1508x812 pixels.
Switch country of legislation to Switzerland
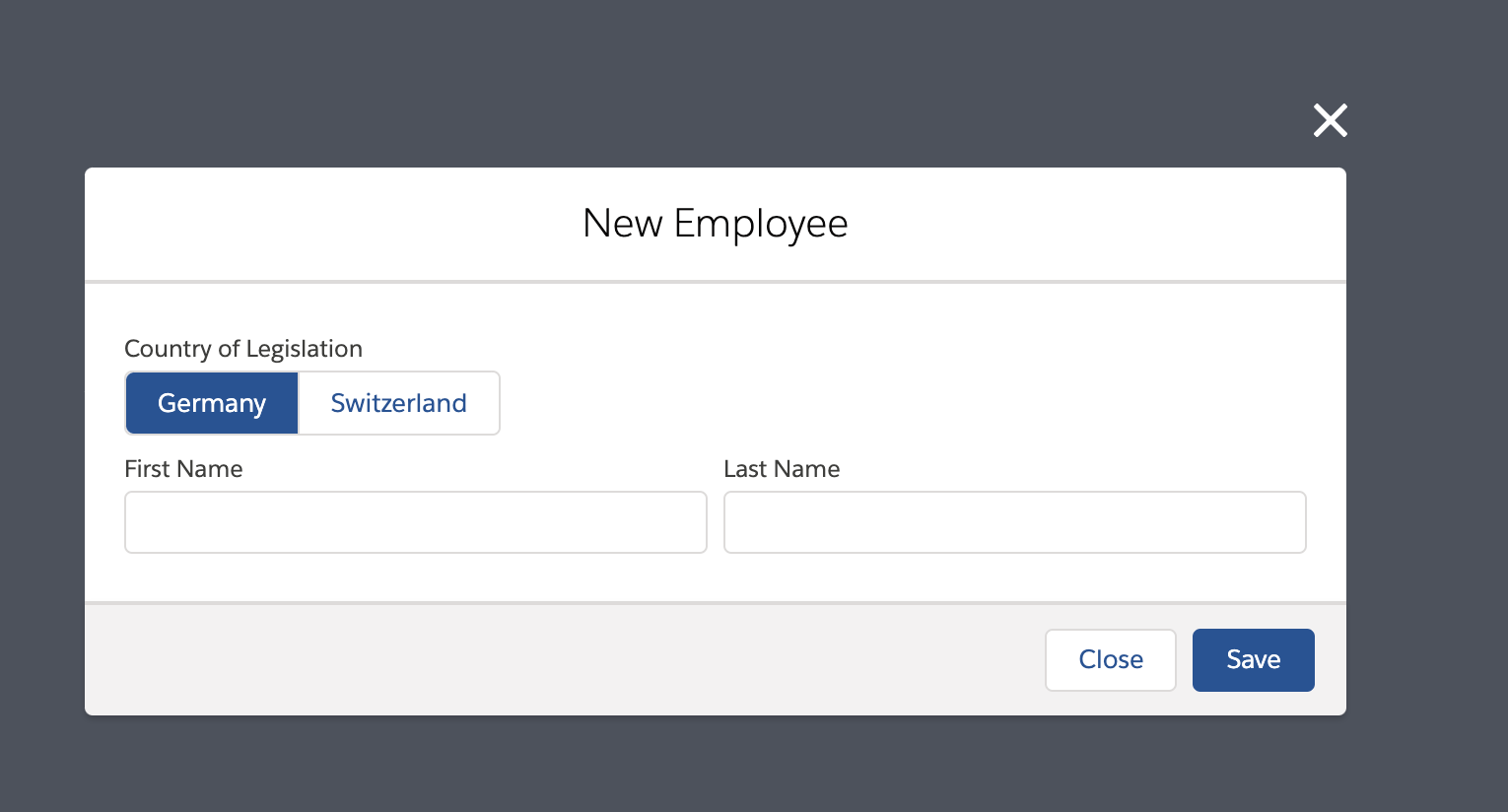pyautogui.click(x=398, y=403)
